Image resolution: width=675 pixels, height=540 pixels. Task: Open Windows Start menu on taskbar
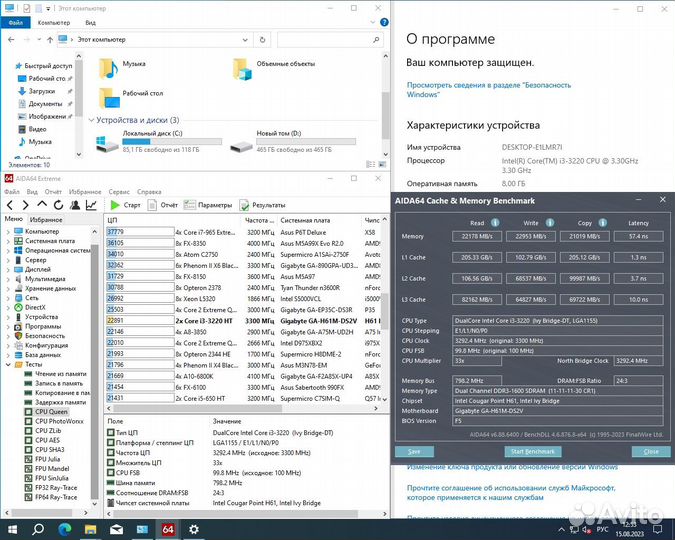pos(12,529)
